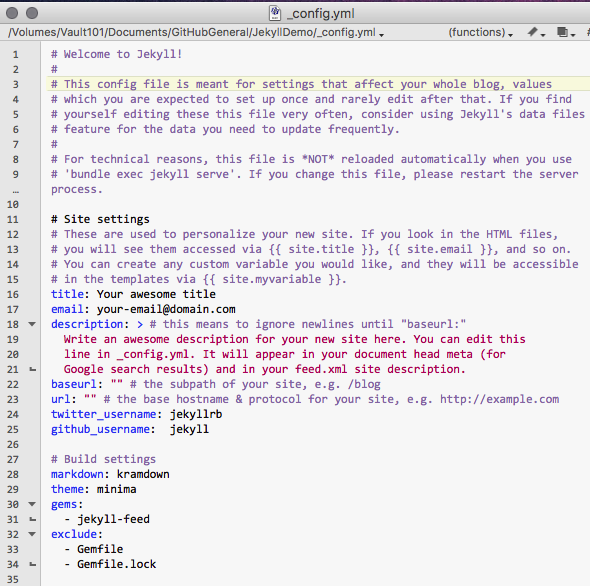Screen dimensions: 590x586
Task: Click line number 26 in the gutter
Action: [x=13, y=444]
